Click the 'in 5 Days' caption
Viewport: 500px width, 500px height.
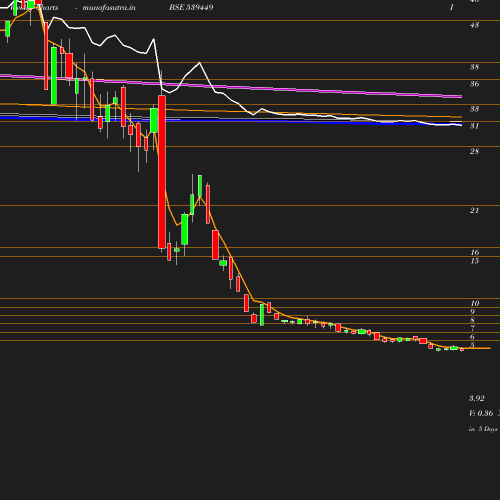(483, 429)
